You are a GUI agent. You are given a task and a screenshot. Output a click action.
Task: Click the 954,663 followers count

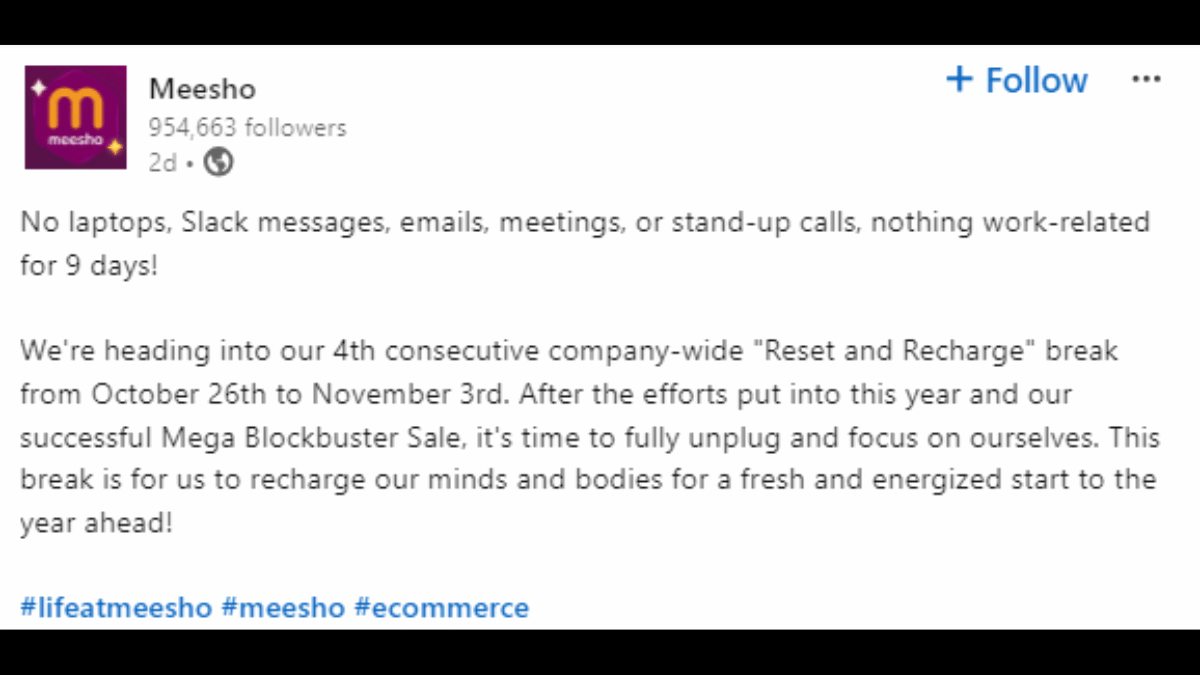click(x=247, y=128)
